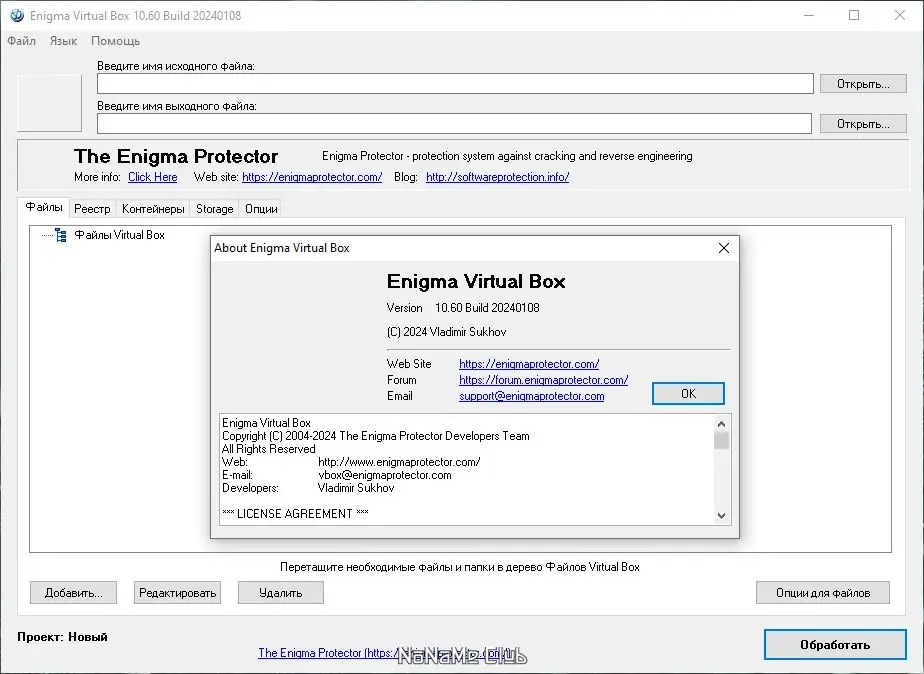Switch to the Реестр tab
This screenshot has height=674, width=924.
(92, 209)
